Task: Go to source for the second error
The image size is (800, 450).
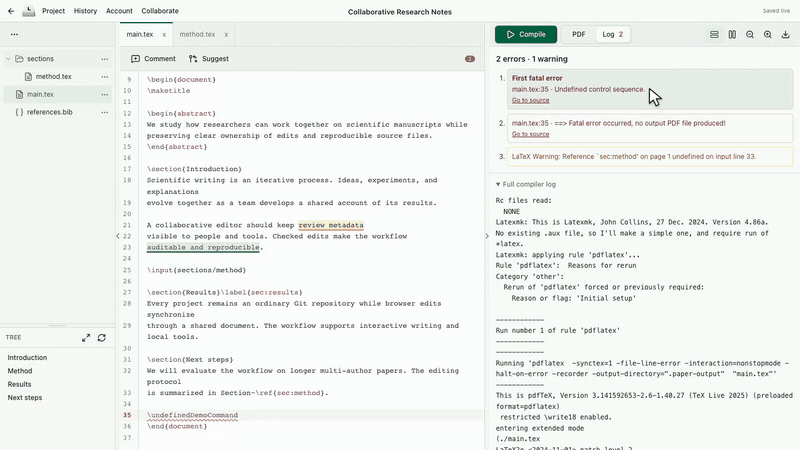Action: (x=530, y=134)
